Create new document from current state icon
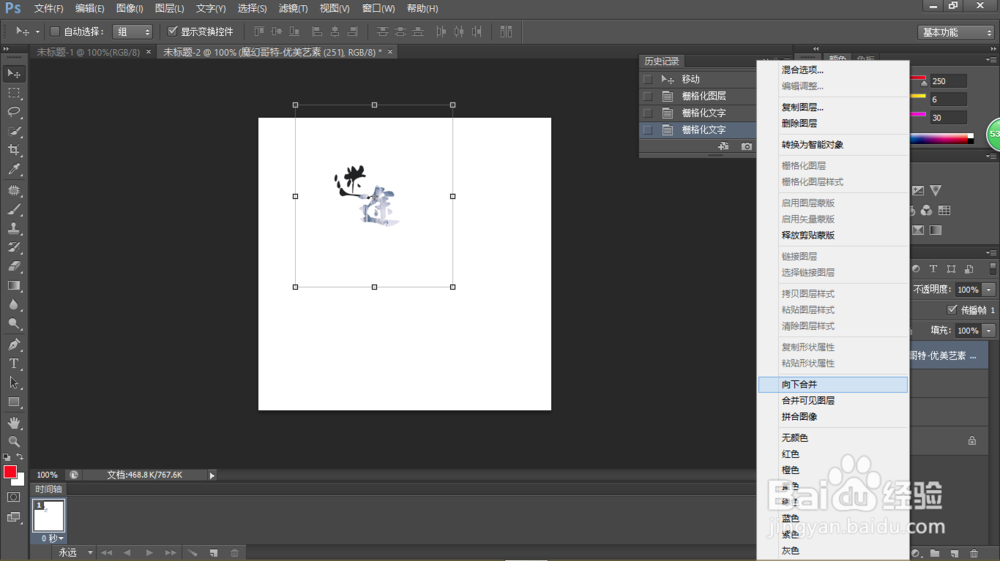 723,147
